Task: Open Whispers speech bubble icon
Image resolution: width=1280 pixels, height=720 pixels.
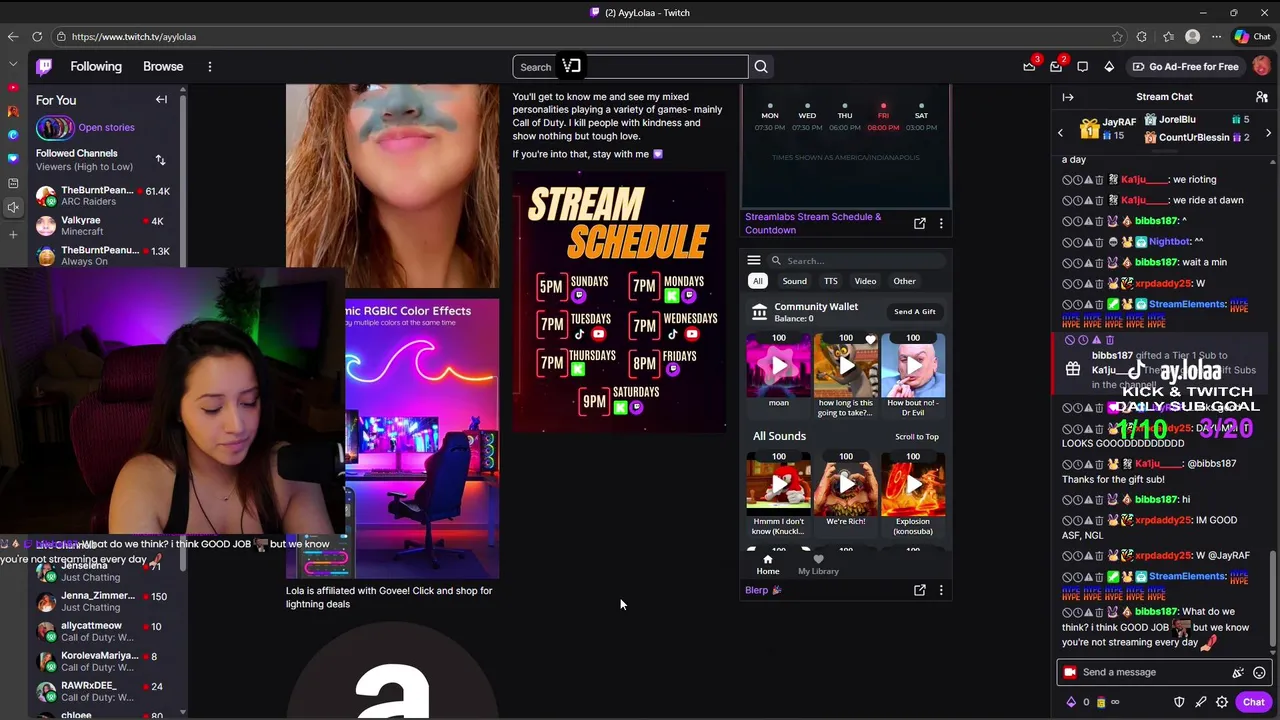Action: click(x=1082, y=67)
